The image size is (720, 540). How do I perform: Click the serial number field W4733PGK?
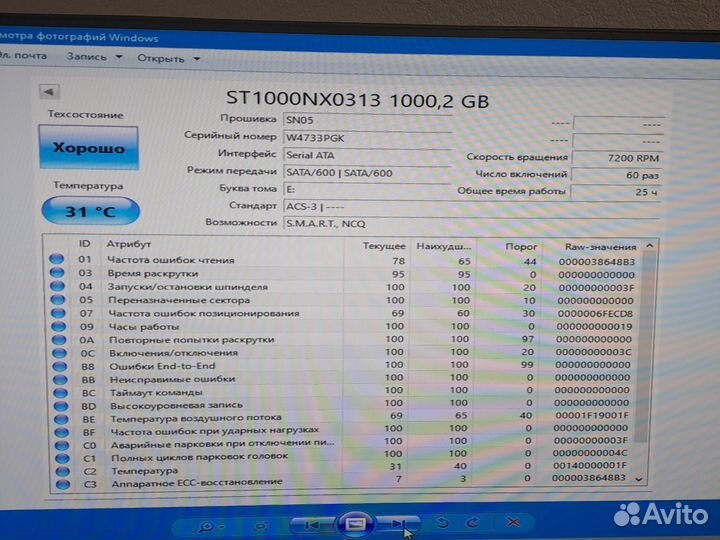[x=367, y=138]
